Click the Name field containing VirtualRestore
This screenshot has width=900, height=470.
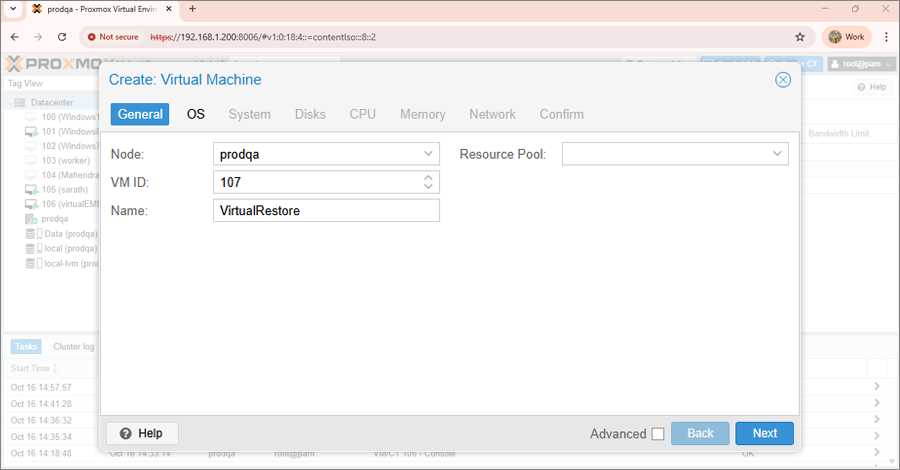[x=326, y=211]
